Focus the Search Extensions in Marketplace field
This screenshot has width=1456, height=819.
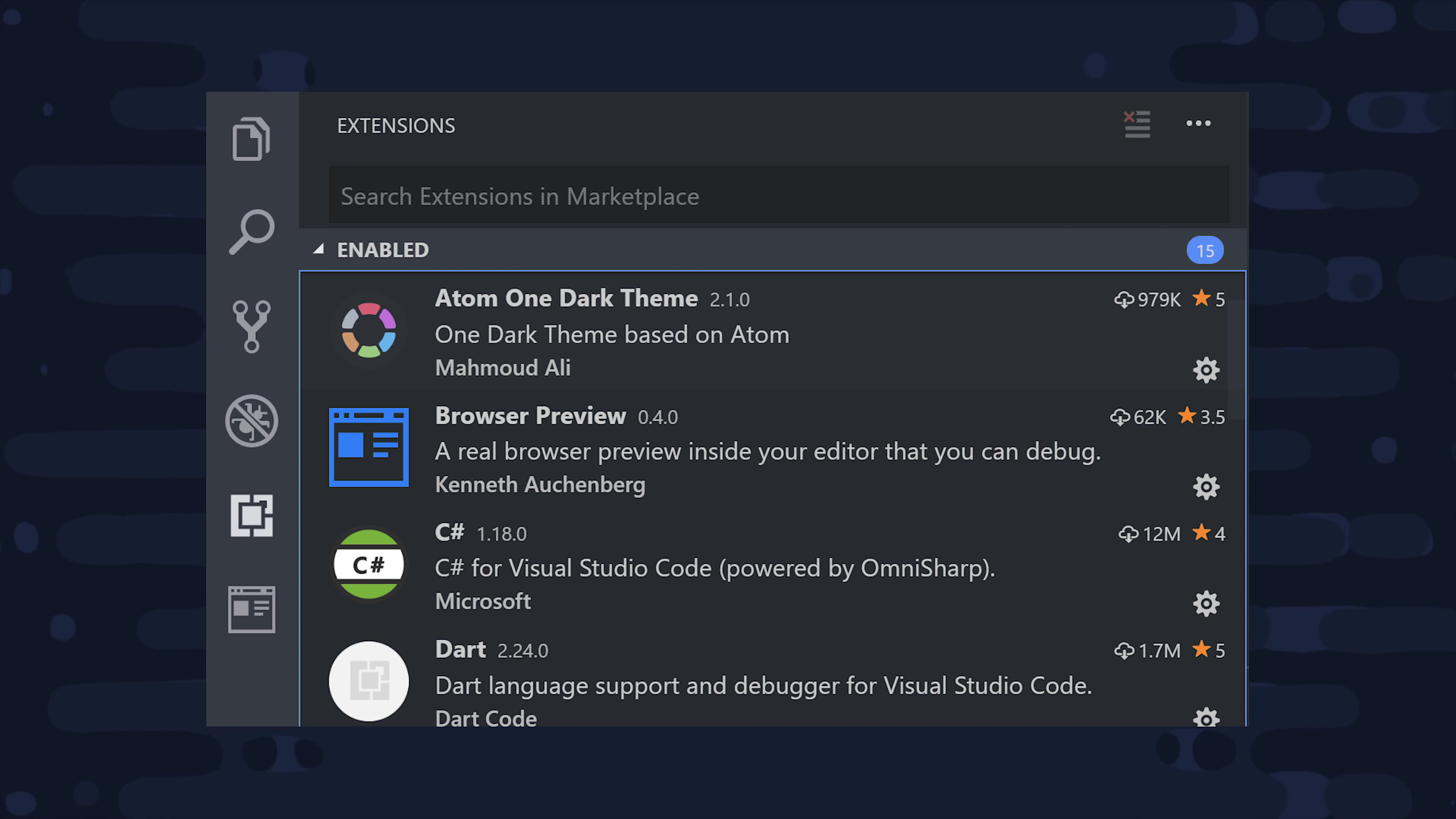point(779,195)
